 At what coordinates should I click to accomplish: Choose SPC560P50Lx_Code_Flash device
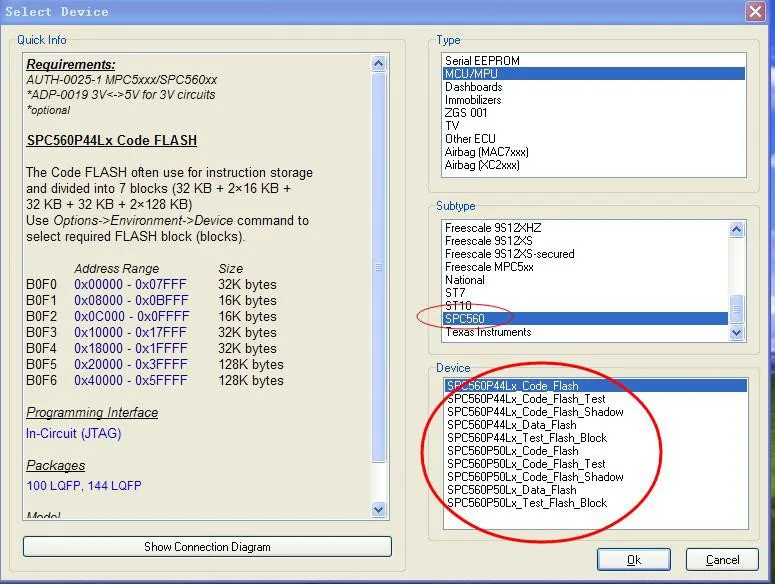[x=513, y=451]
